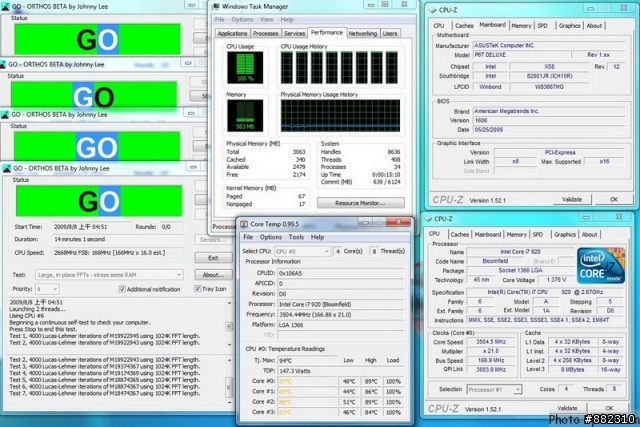Click the Tj. Max 94°C field
The width and height of the screenshot is (640, 427).
coord(307,360)
